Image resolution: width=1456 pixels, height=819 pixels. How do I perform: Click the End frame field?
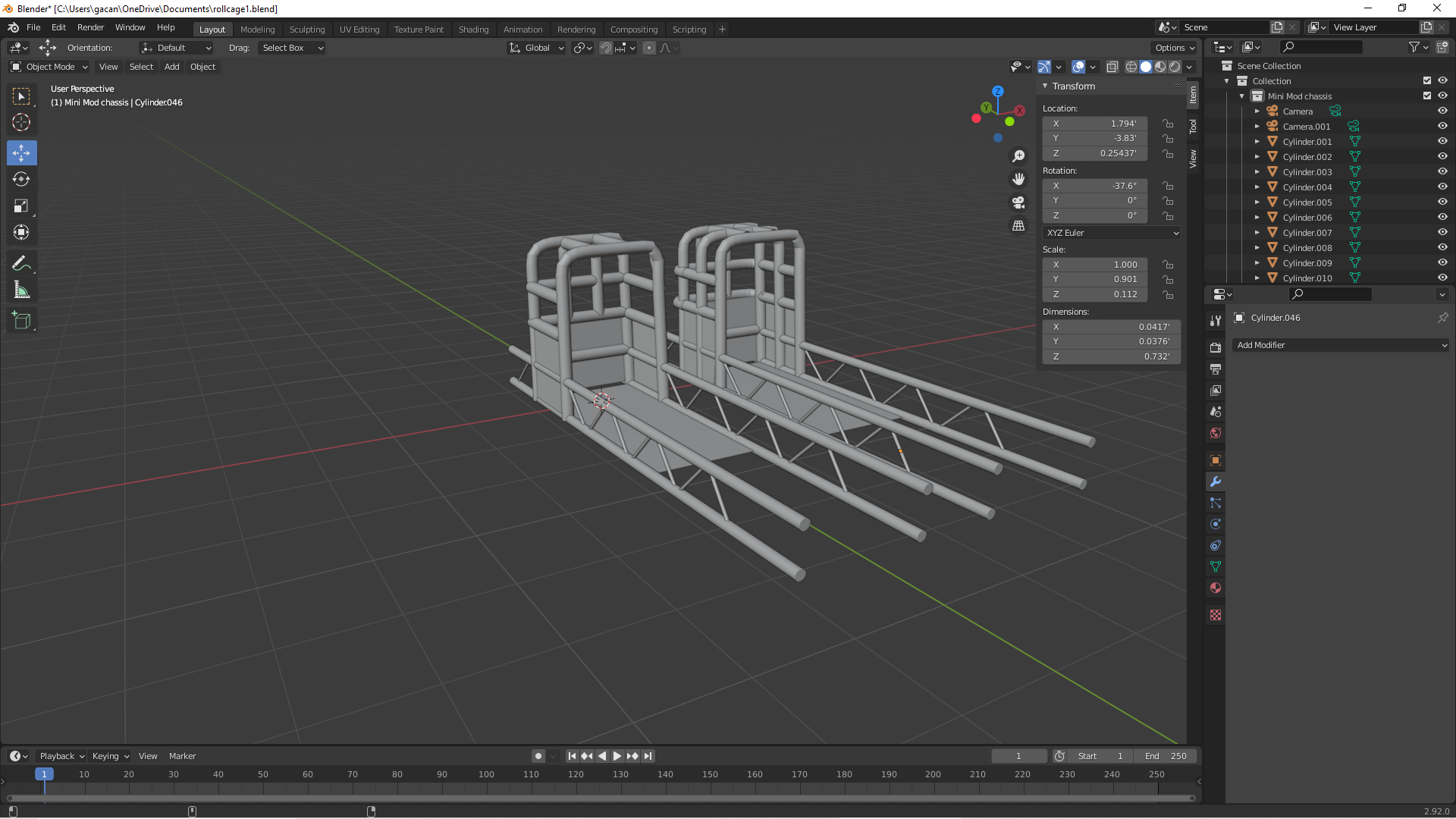1166,756
